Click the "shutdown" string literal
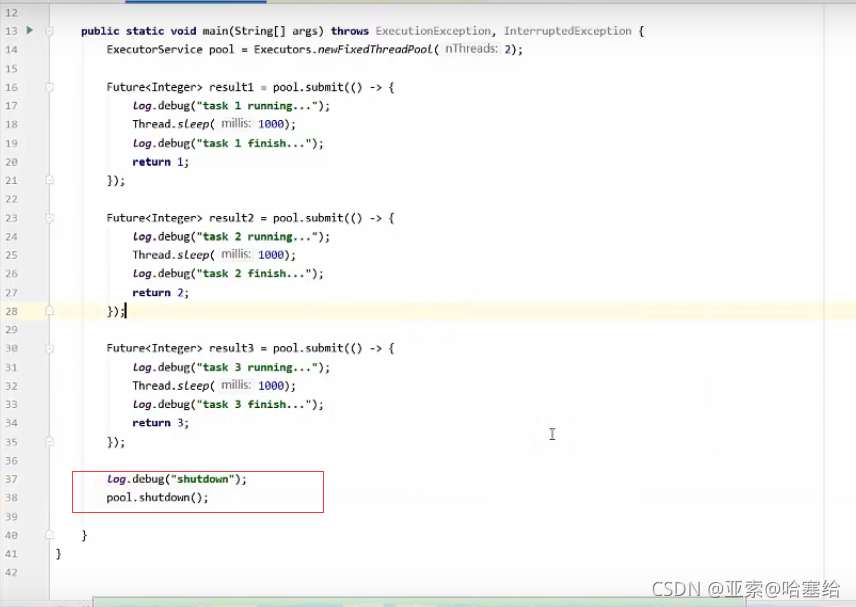Screen dimensions: 856x607 click(x=203, y=479)
